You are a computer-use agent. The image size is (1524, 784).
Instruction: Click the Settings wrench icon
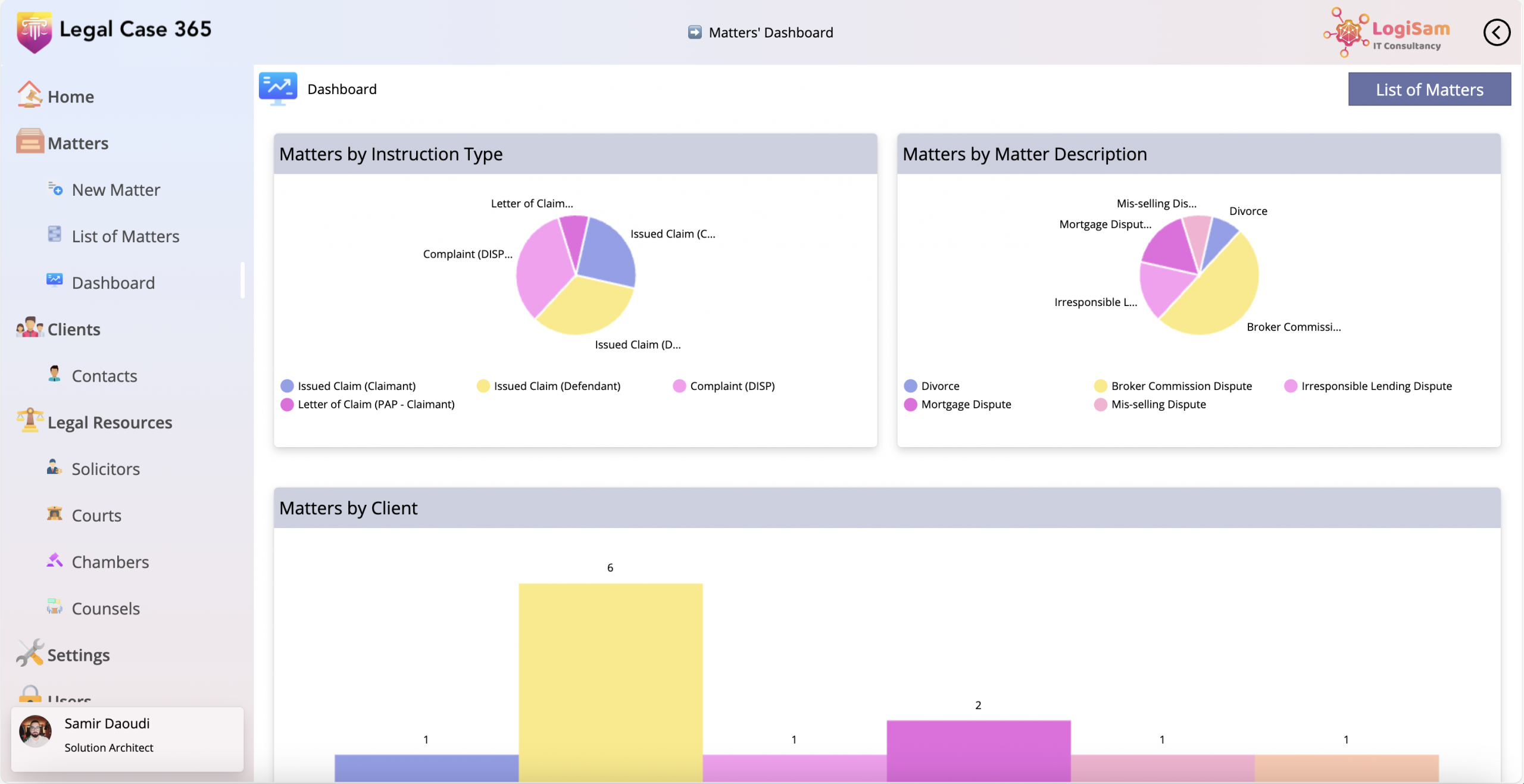pyautogui.click(x=30, y=654)
